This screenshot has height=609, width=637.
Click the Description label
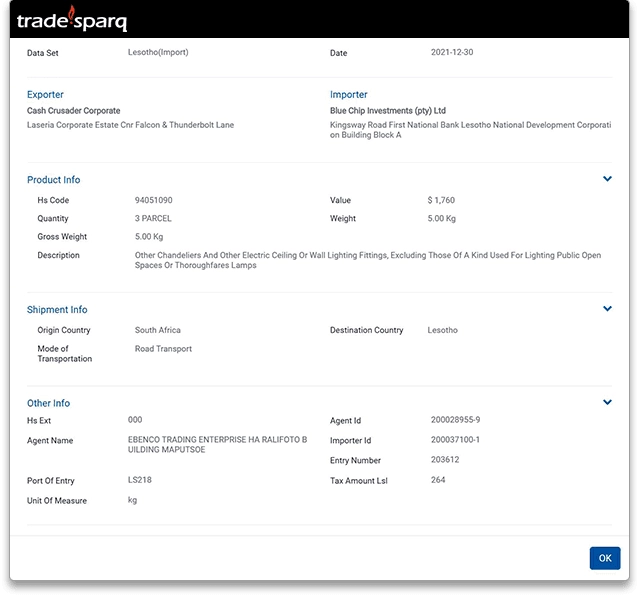58,255
